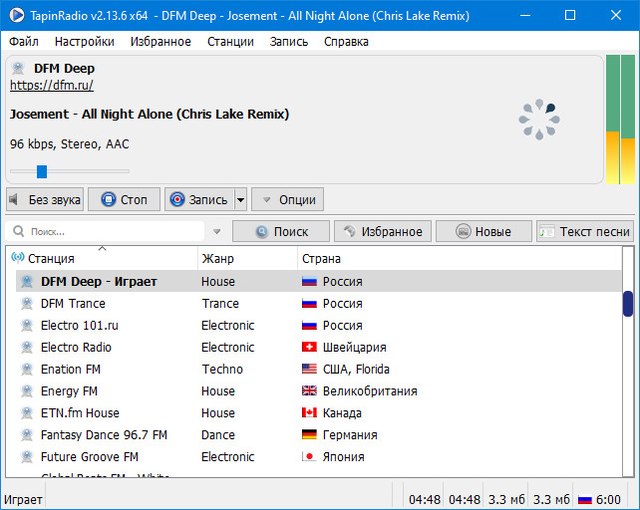640x510 pixels.
Task: Start recording with the Запись button
Action: 199,199
